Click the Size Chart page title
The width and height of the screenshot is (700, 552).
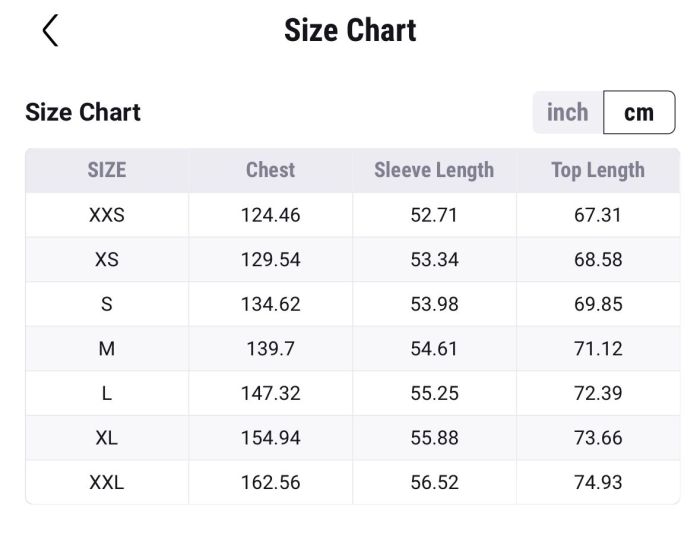[350, 31]
